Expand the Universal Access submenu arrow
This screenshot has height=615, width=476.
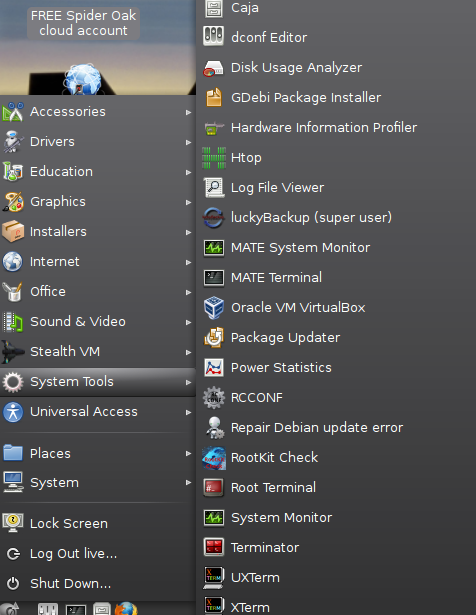click(188, 412)
